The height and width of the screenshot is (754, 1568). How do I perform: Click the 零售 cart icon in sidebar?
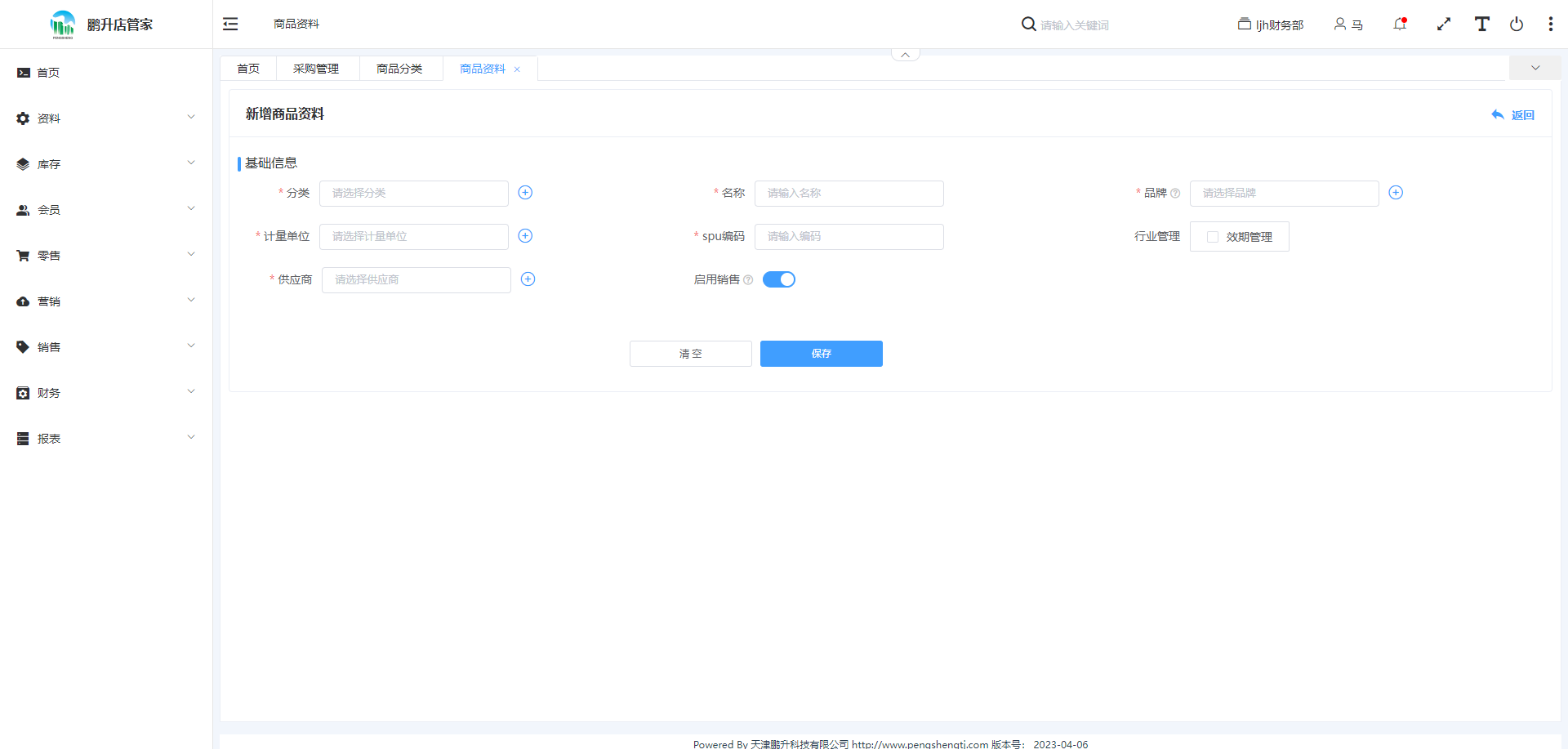[23, 256]
